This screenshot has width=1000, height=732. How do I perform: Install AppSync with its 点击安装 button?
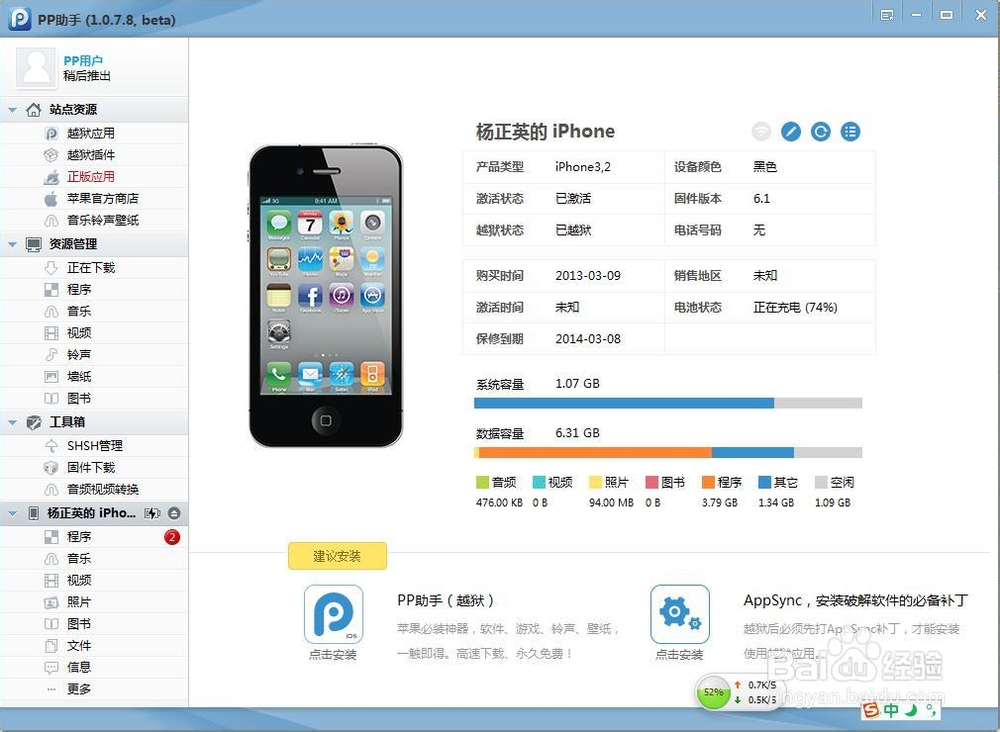[680, 655]
